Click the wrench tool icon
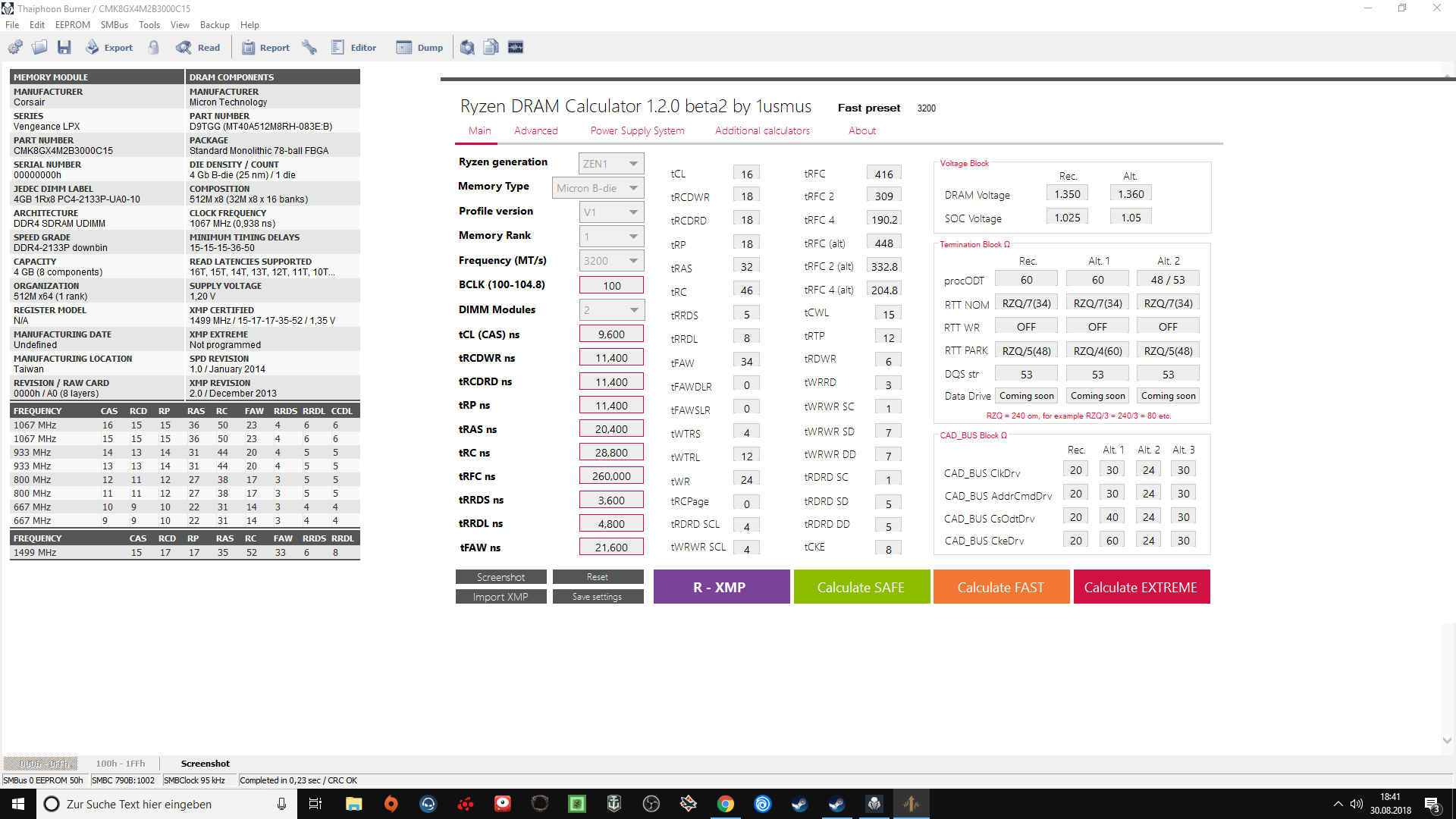 (x=309, y=47)
